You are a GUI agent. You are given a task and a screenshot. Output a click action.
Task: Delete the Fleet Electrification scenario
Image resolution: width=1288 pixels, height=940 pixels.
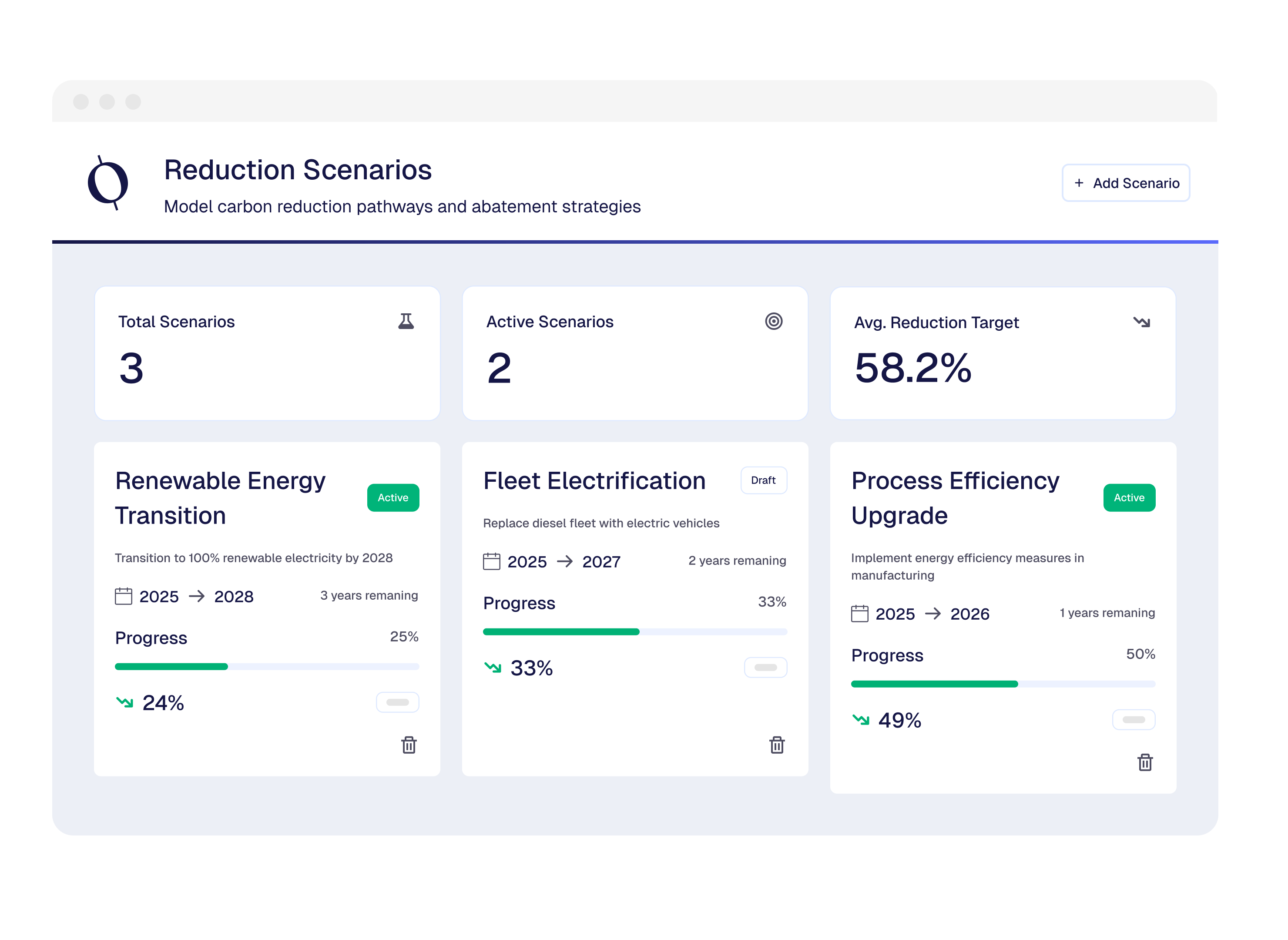777,745
